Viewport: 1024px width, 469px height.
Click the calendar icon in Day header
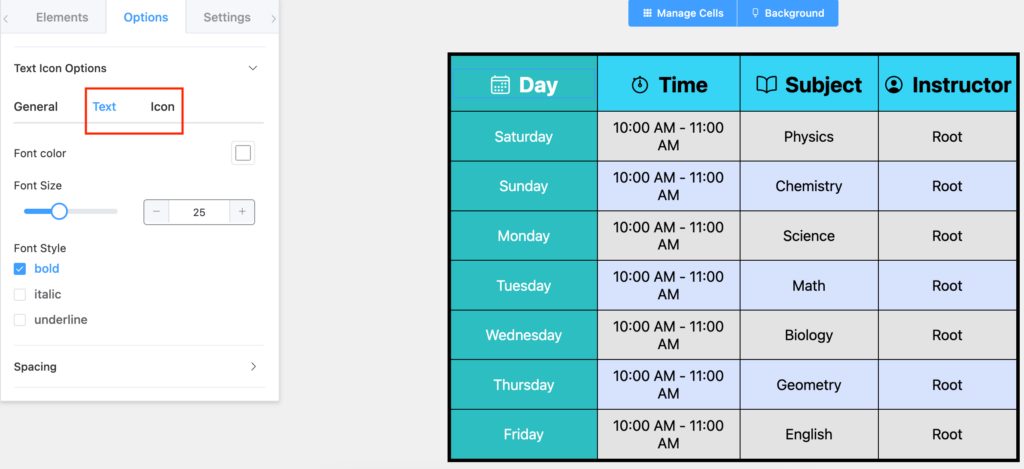pos(500,85)
